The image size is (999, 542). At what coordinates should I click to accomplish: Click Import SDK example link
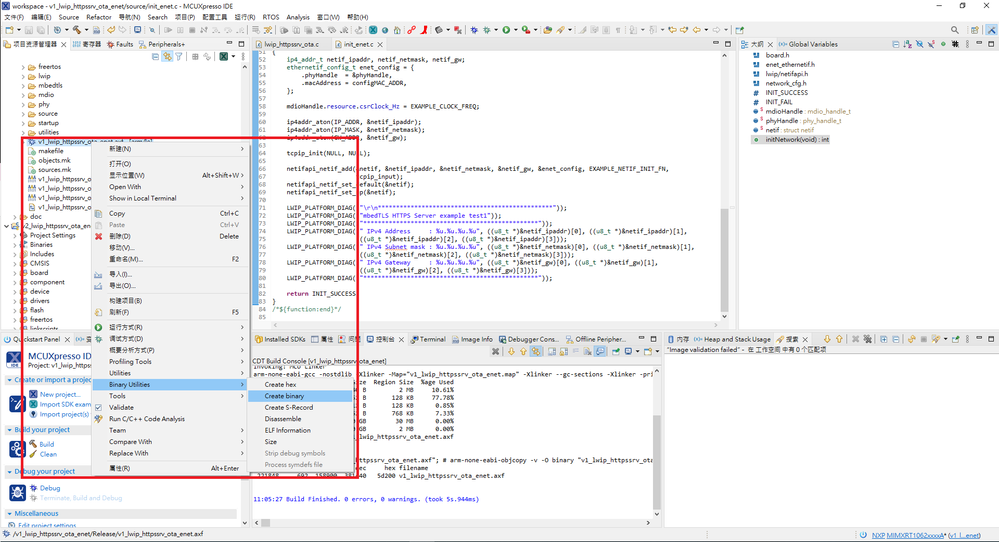tap(65, 404)
